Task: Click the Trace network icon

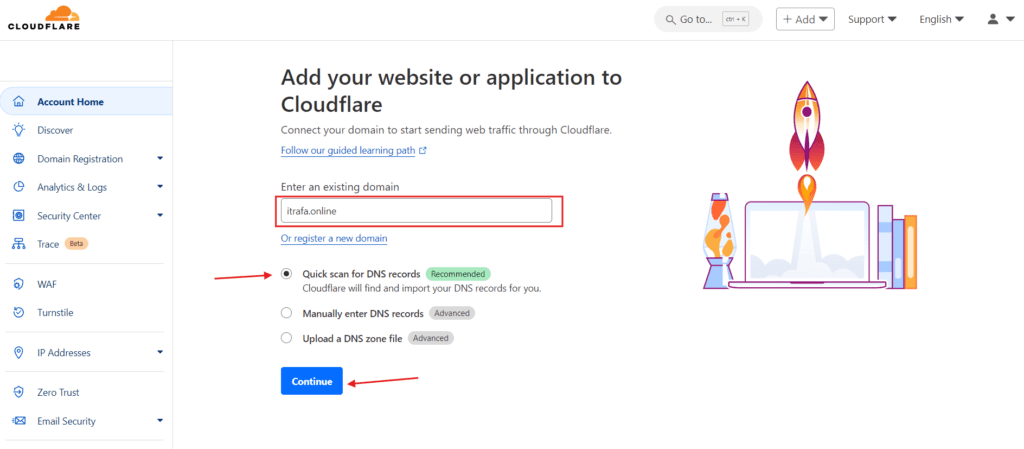Action: (19, 244)
